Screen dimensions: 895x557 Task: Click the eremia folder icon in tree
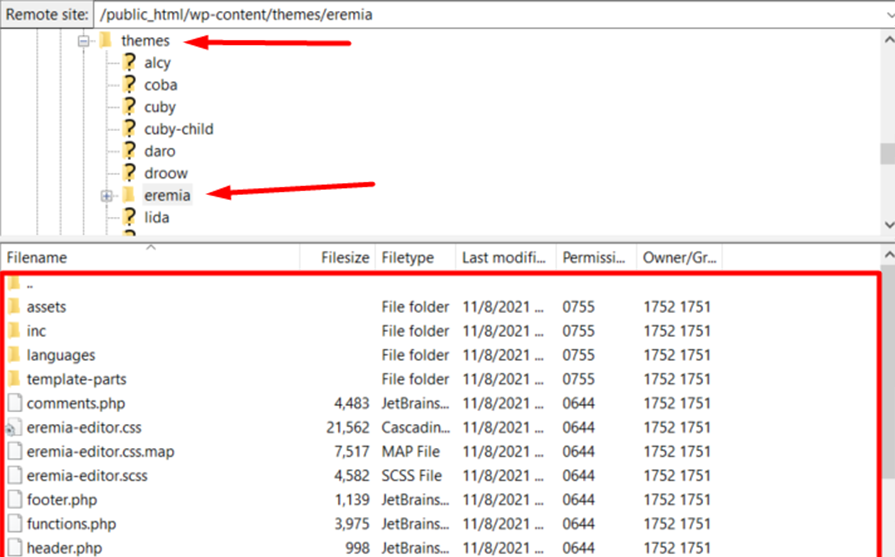click(x=128, y=196)
